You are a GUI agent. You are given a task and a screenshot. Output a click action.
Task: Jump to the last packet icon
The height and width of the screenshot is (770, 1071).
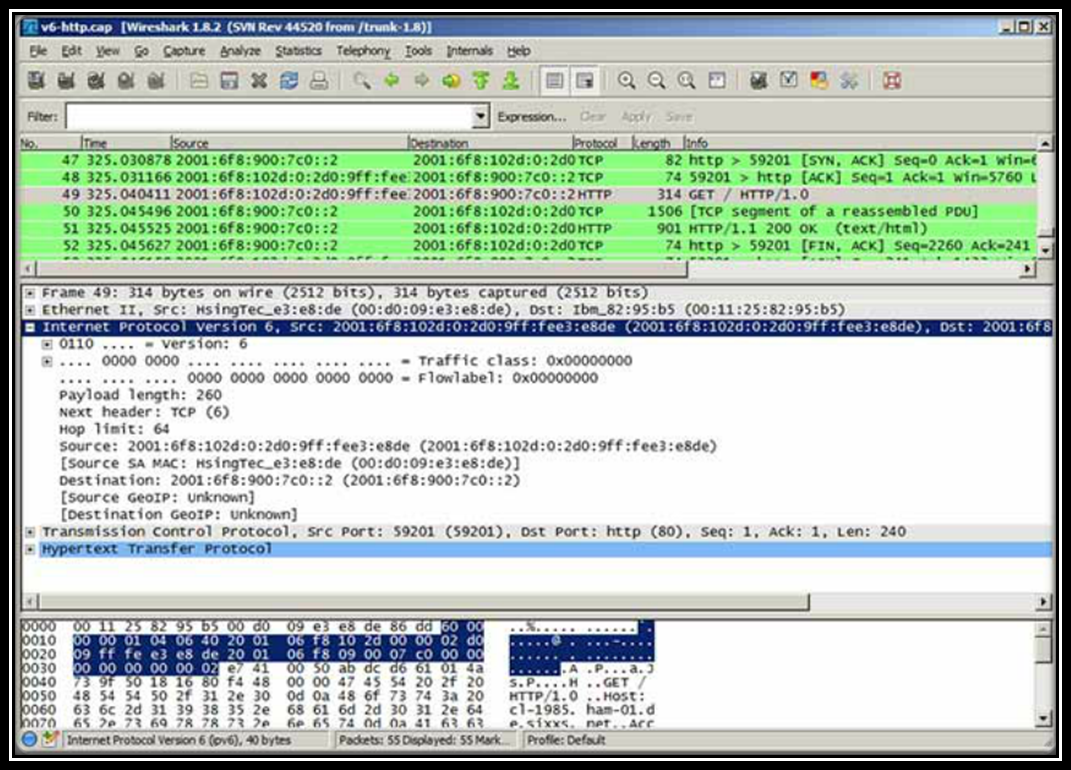pos(511,82)
